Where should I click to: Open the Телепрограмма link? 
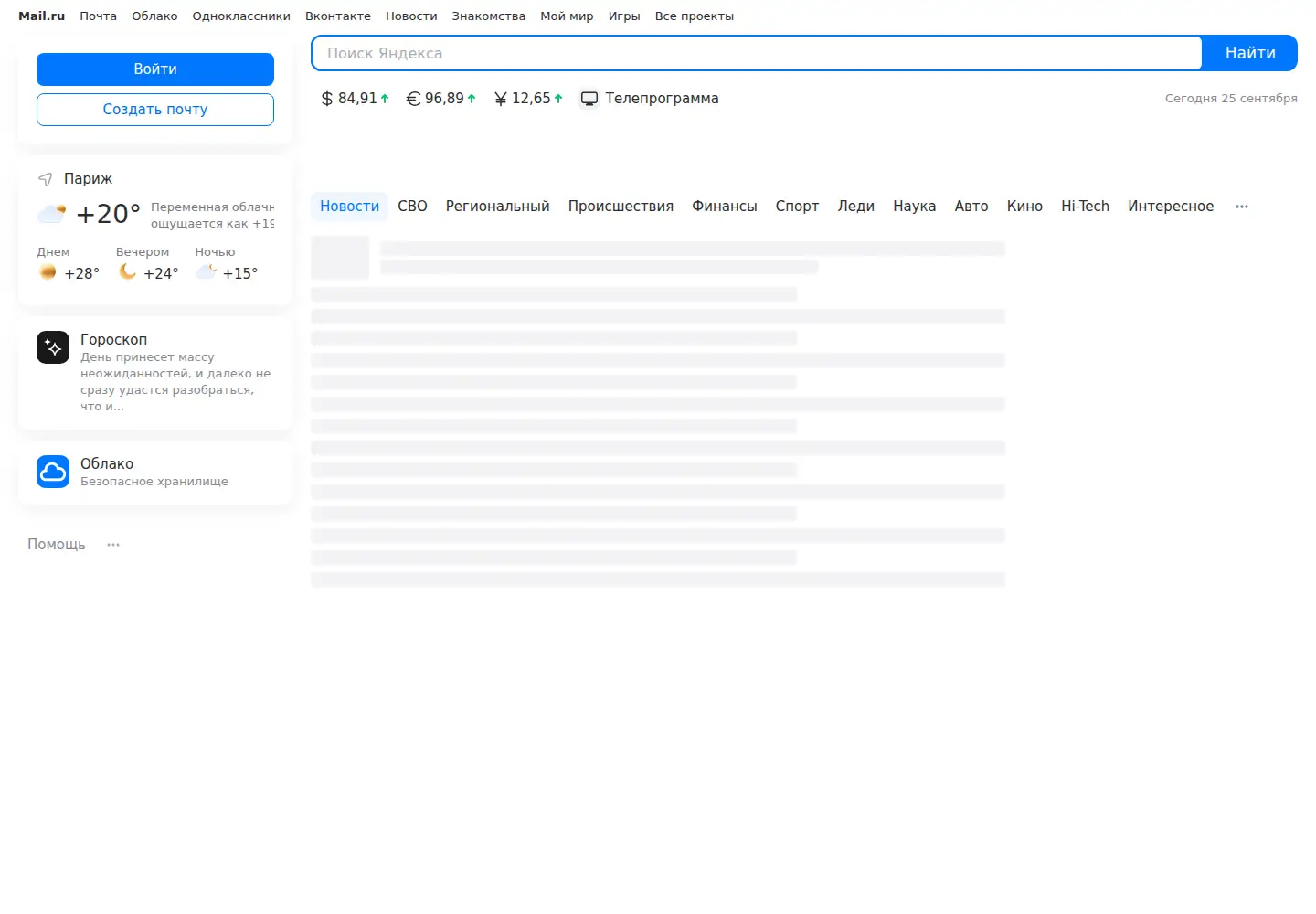point(662,99)
